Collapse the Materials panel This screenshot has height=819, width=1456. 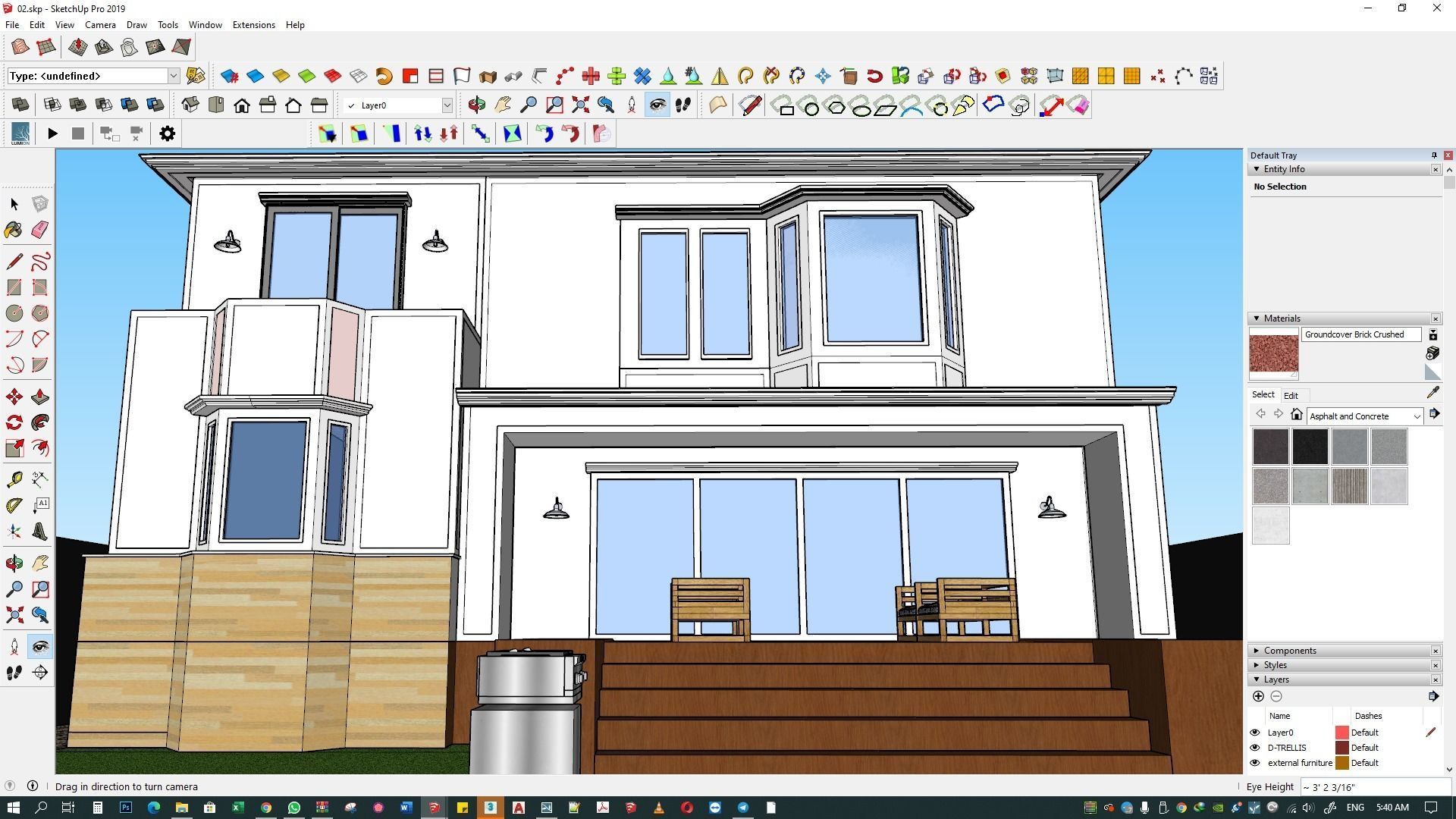(1257, 318)
